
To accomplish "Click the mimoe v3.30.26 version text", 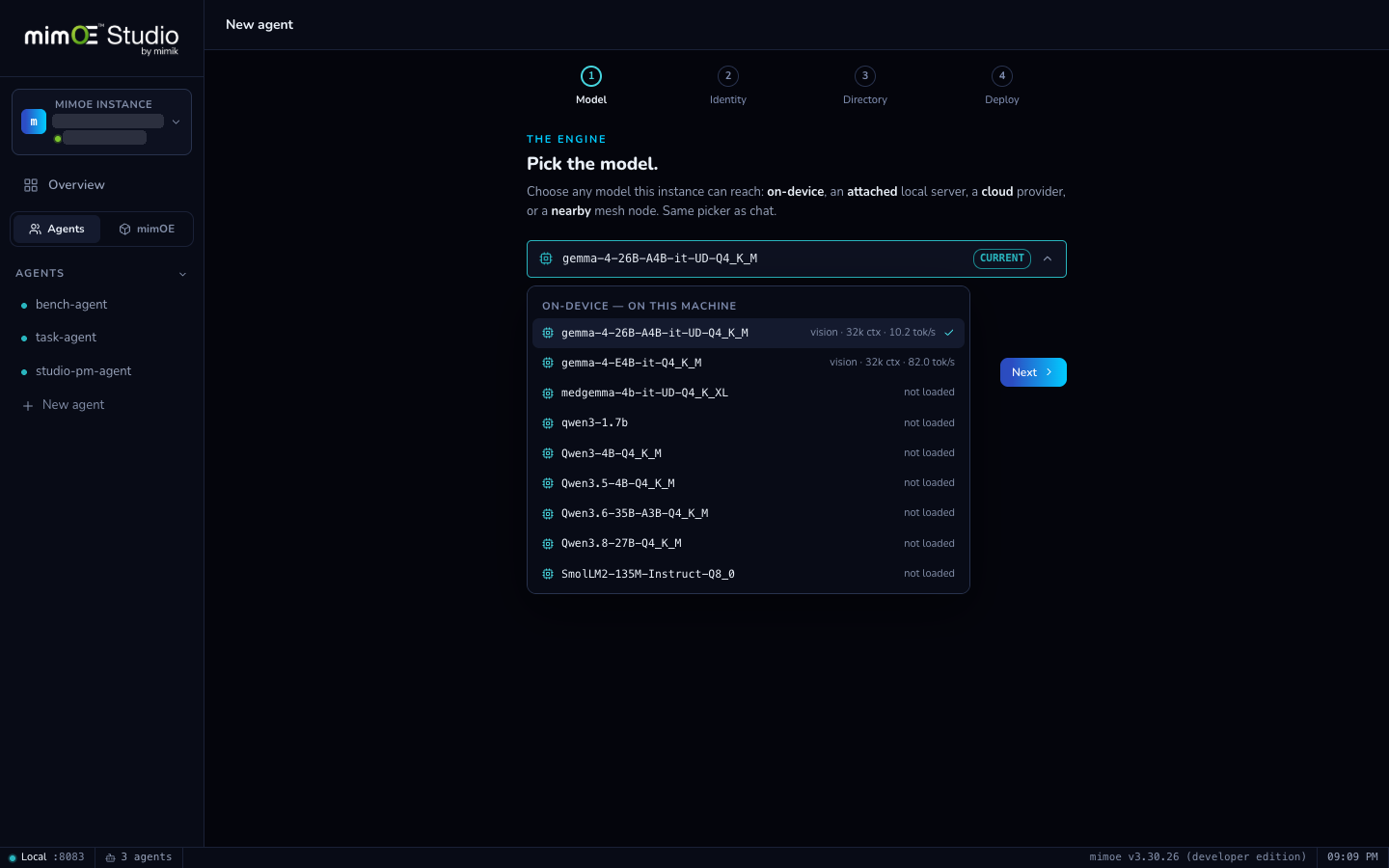I will pyautogui.click(x=1198, y=857).
